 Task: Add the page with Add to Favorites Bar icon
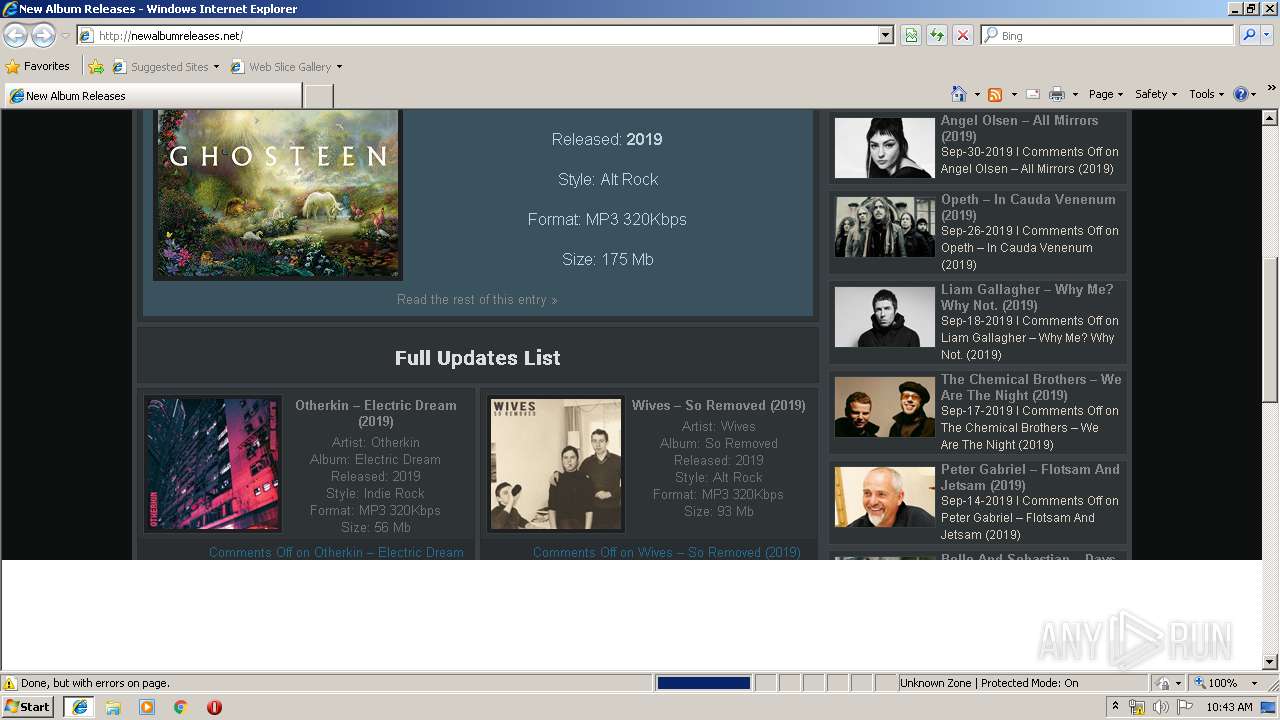click(x=96, y=67)
